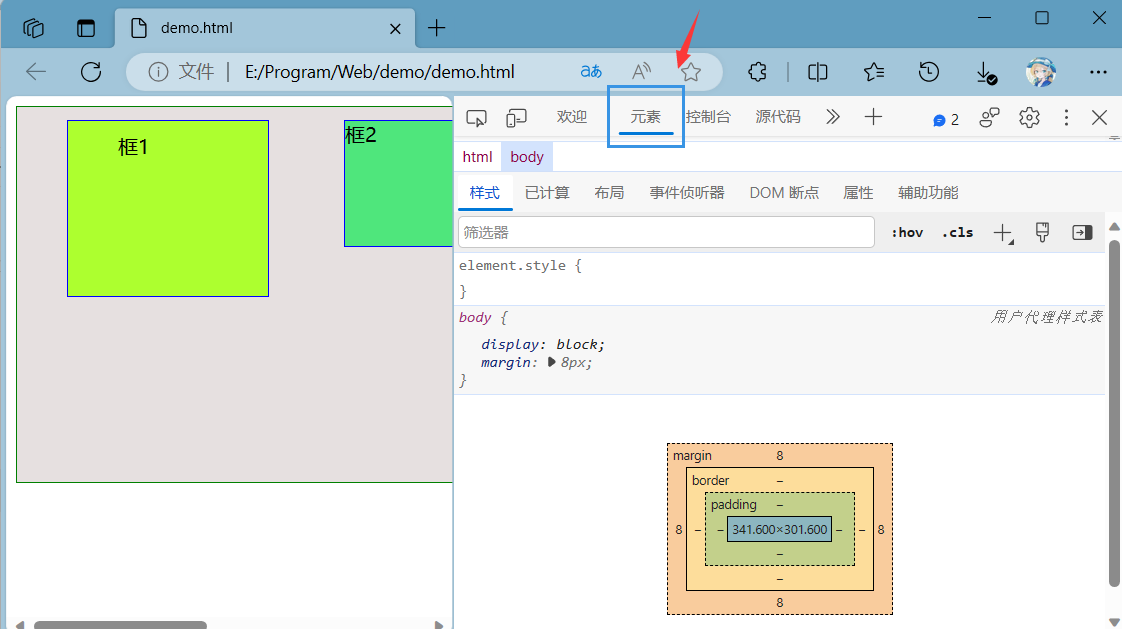The height and width of the screenshot is (629, 1122).
Task: Switch to the 控制台 tab
Action: [x=708, y=117]
